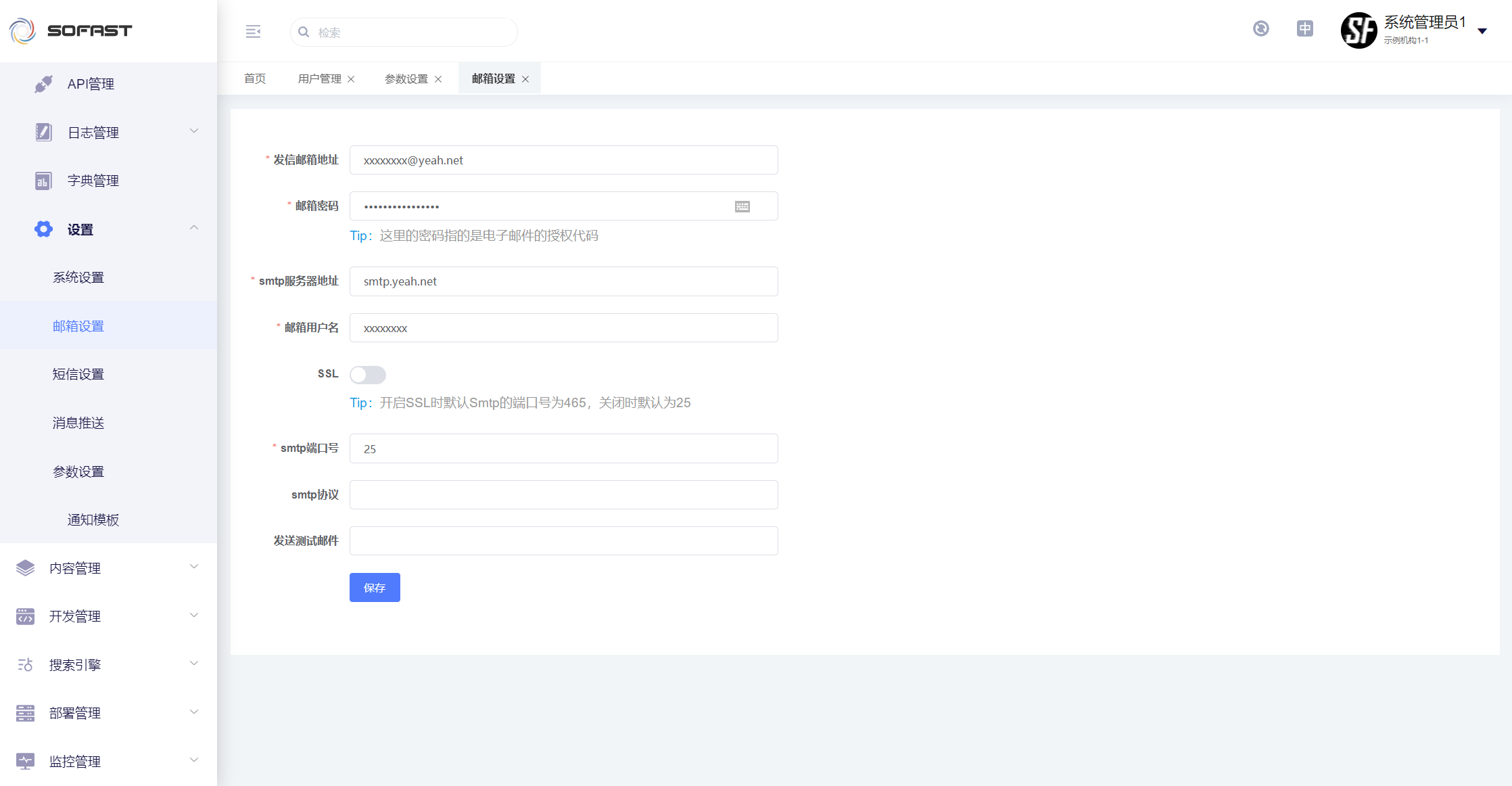Click the keyboard icon in password field
Image resolution: width=1512 pixels, height=786 pixels.
pyautogui.click(x=742, y=206)
